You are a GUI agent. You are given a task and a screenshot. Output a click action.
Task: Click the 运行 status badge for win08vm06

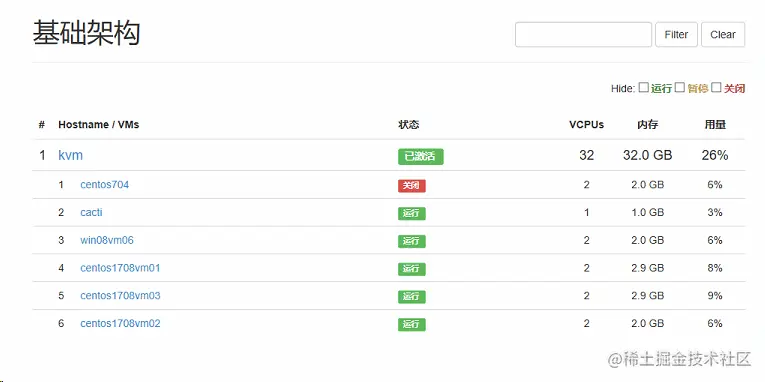pyautogui.click(x=412, y=241)
